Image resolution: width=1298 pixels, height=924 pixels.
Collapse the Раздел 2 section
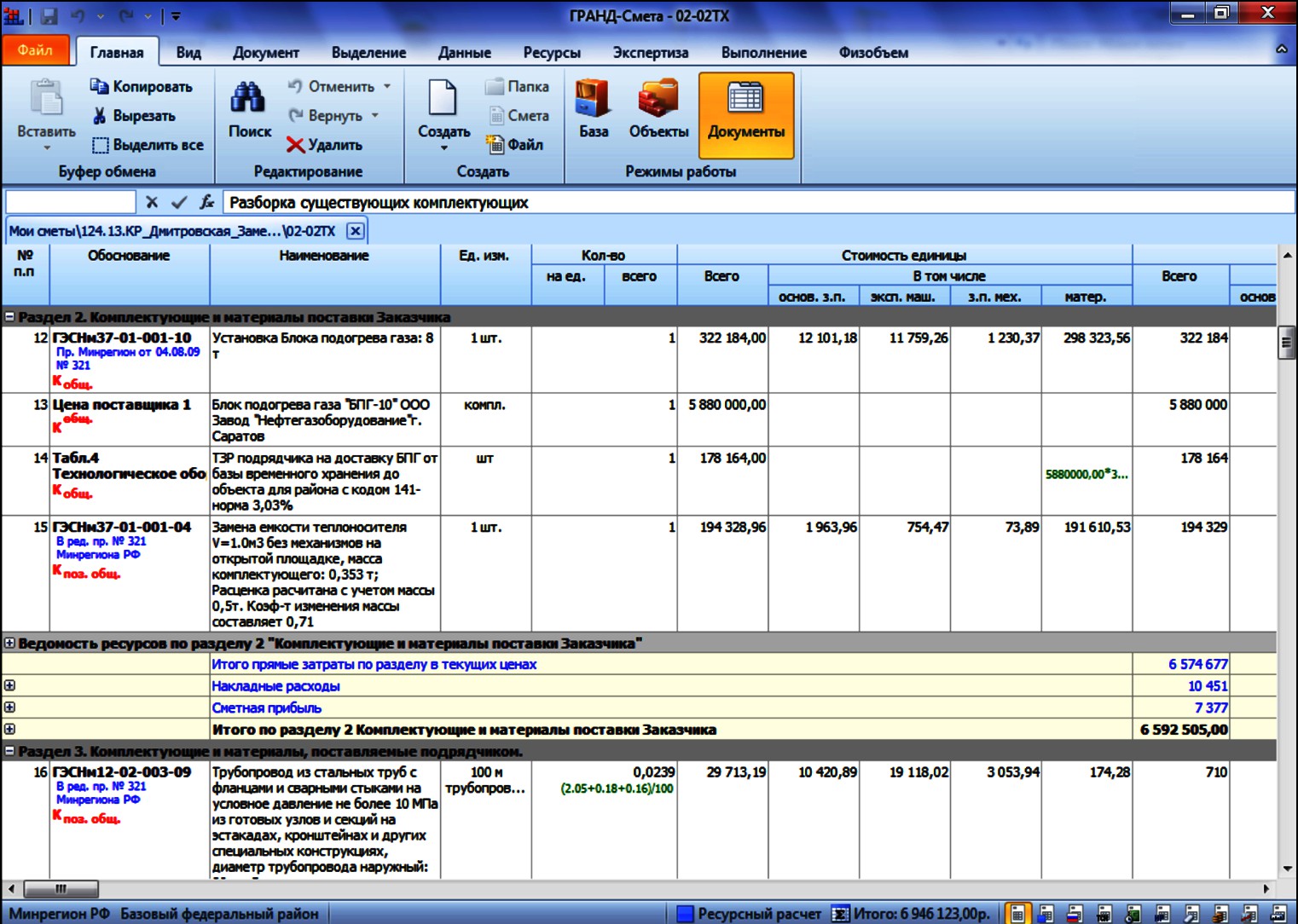tap(9, 316)
